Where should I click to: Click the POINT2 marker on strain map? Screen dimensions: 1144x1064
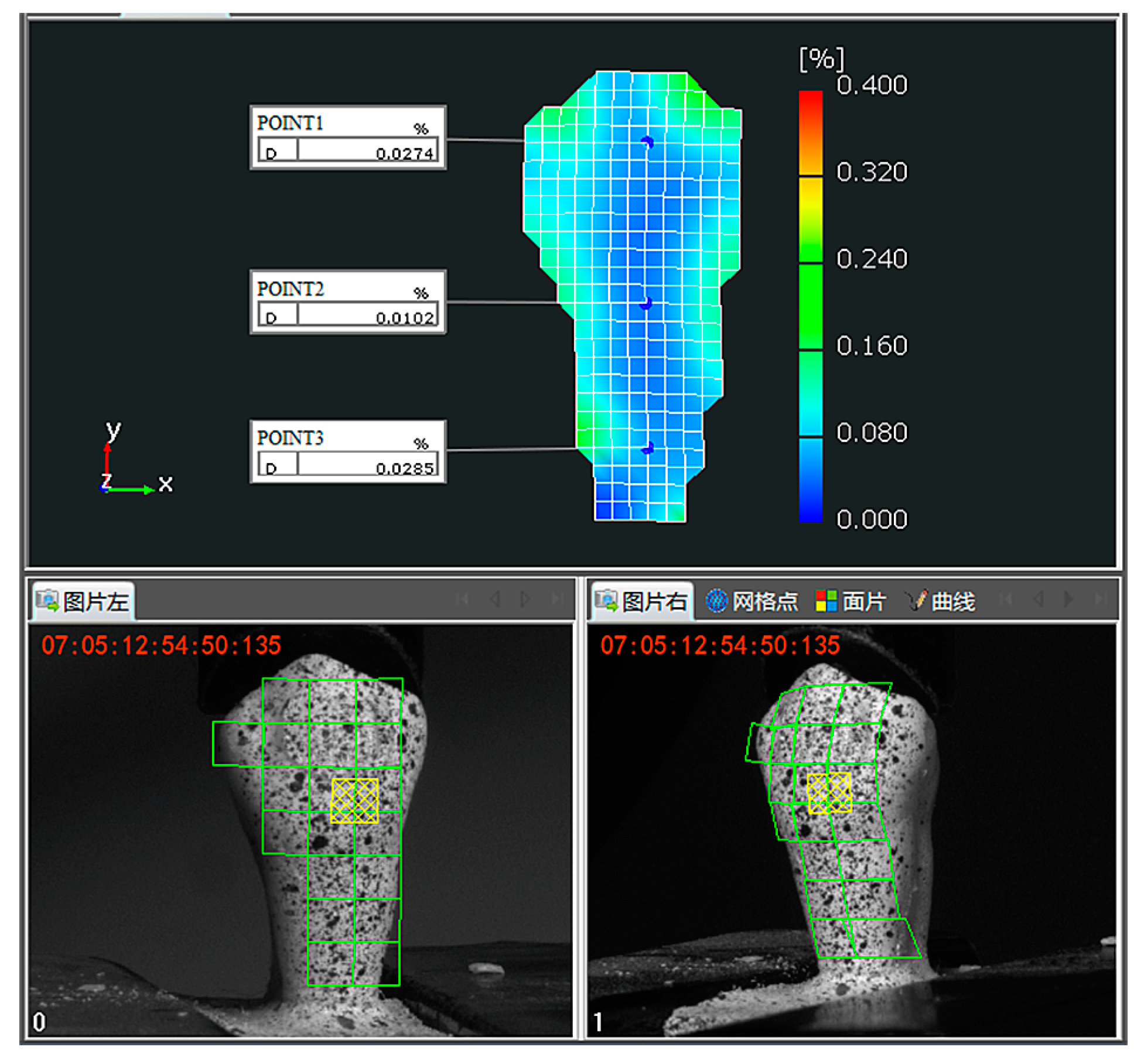pos(646,303)
